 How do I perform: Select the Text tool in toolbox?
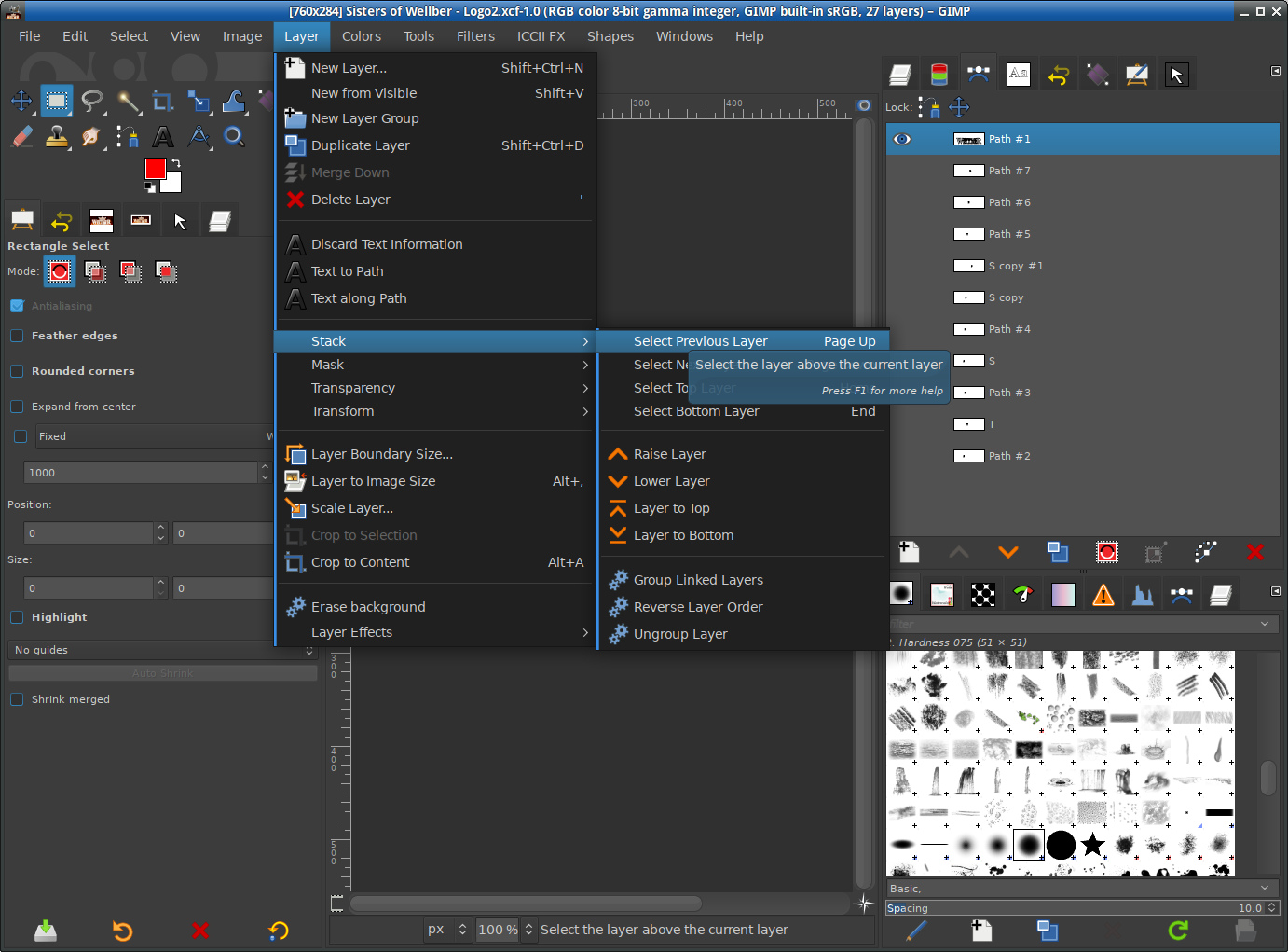(x=163, y=137)
